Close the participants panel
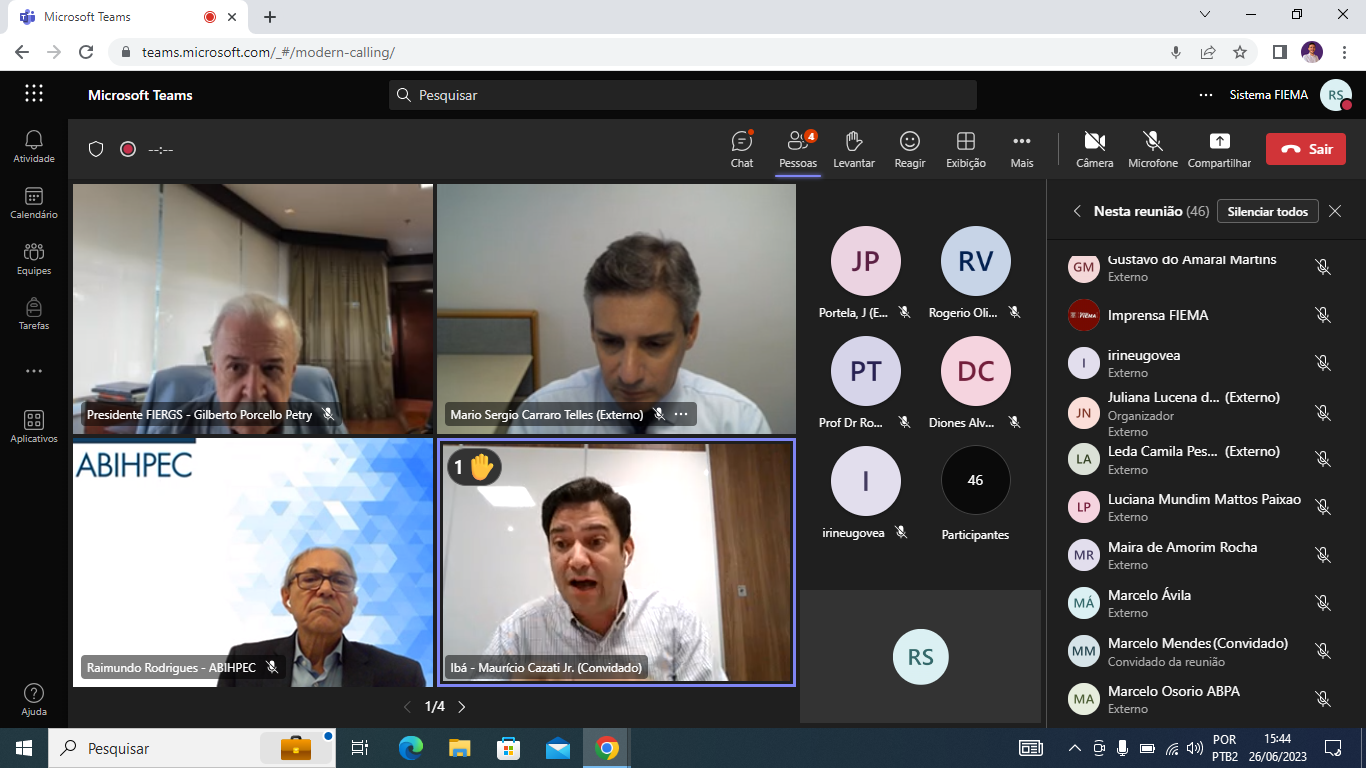Viewport: 1366px width, 768px height. click(1335, 211)
